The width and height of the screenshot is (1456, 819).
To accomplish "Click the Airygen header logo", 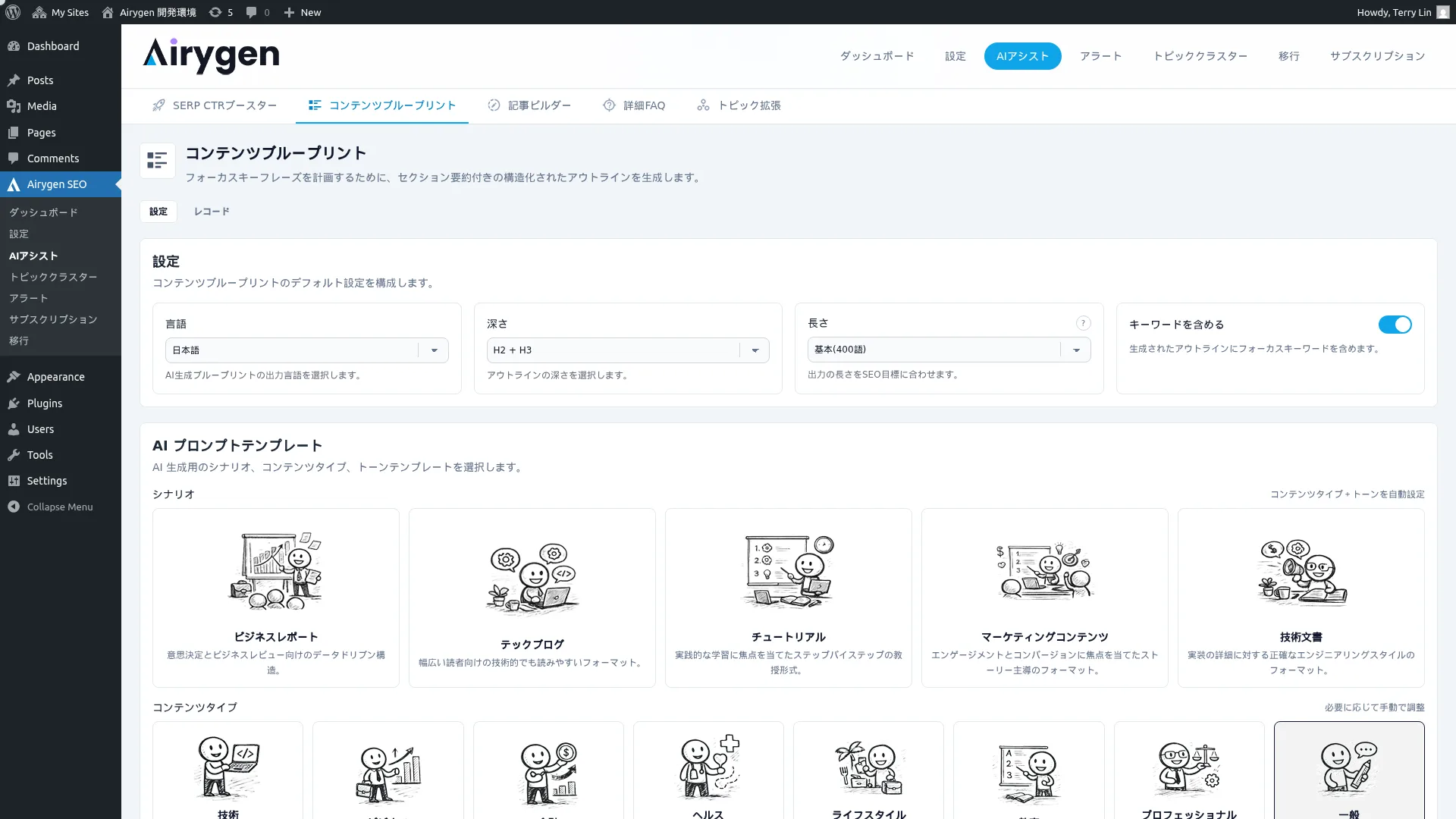I will pyautogui.click(x=211, y=56).
